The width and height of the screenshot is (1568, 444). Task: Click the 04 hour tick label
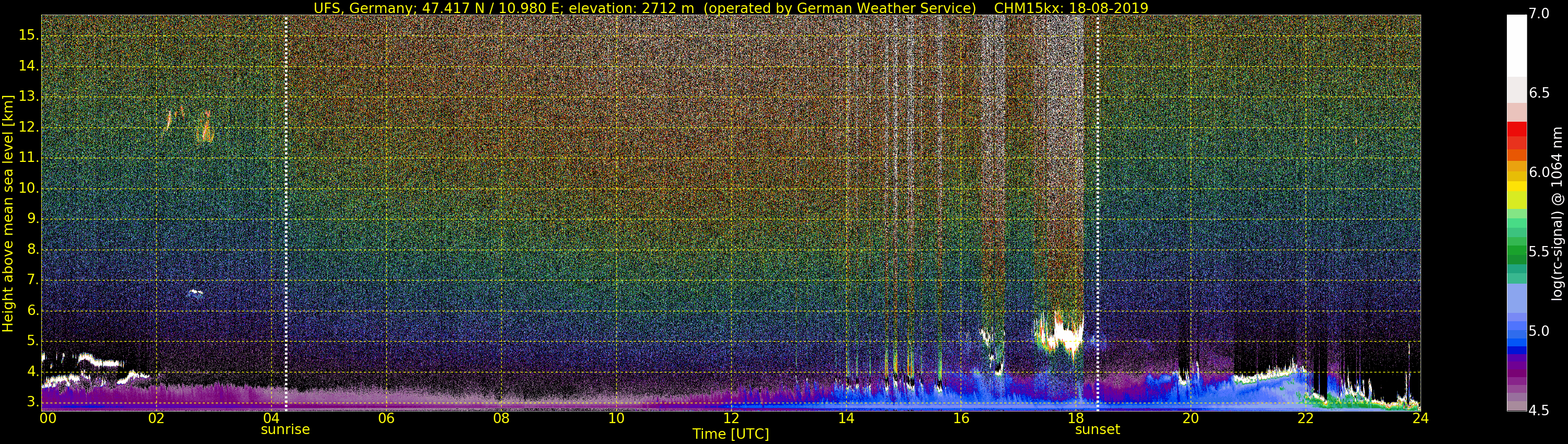click(x=271, y=418)
